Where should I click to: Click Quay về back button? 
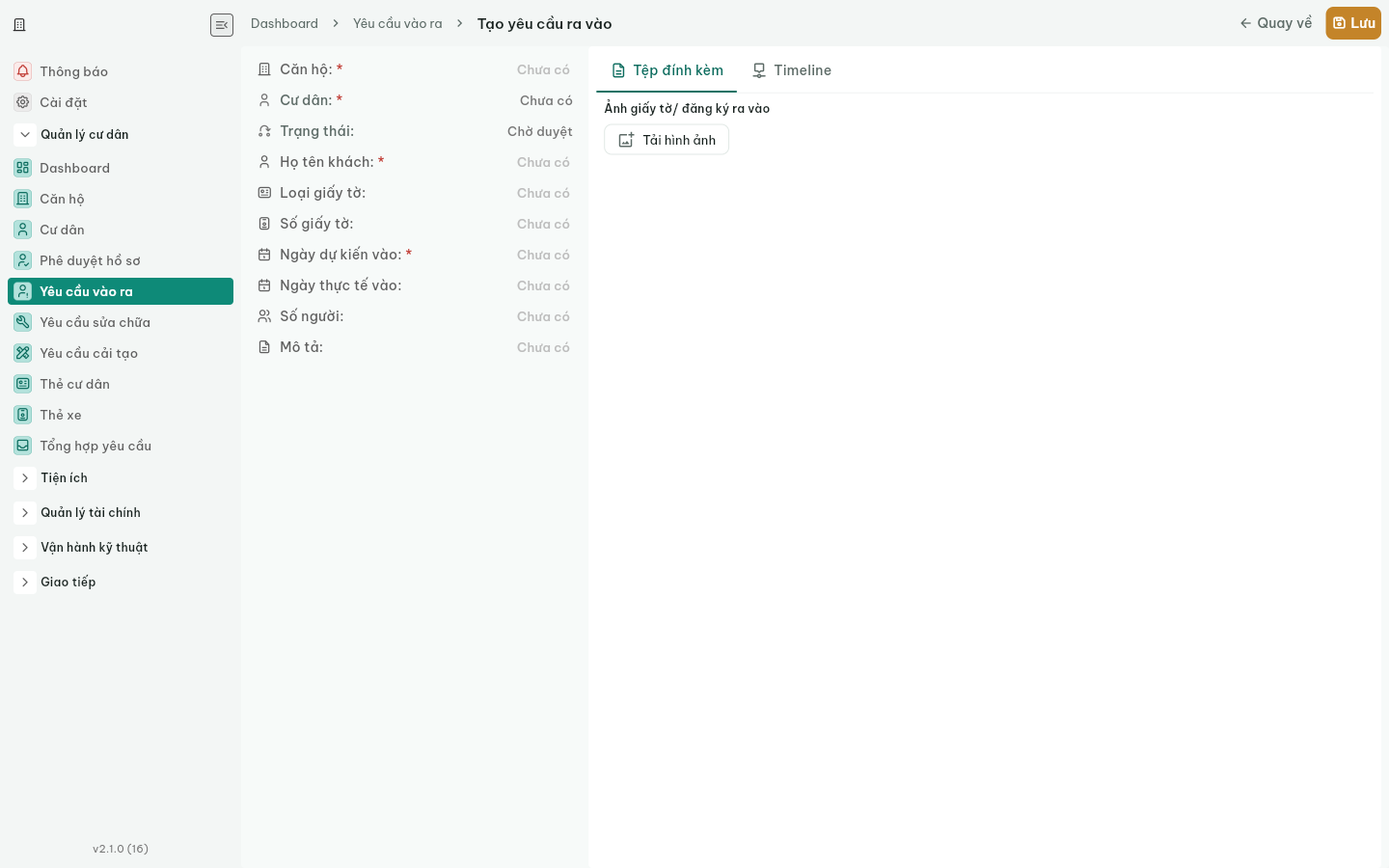pyautogui.click(x=1275, y=23)
